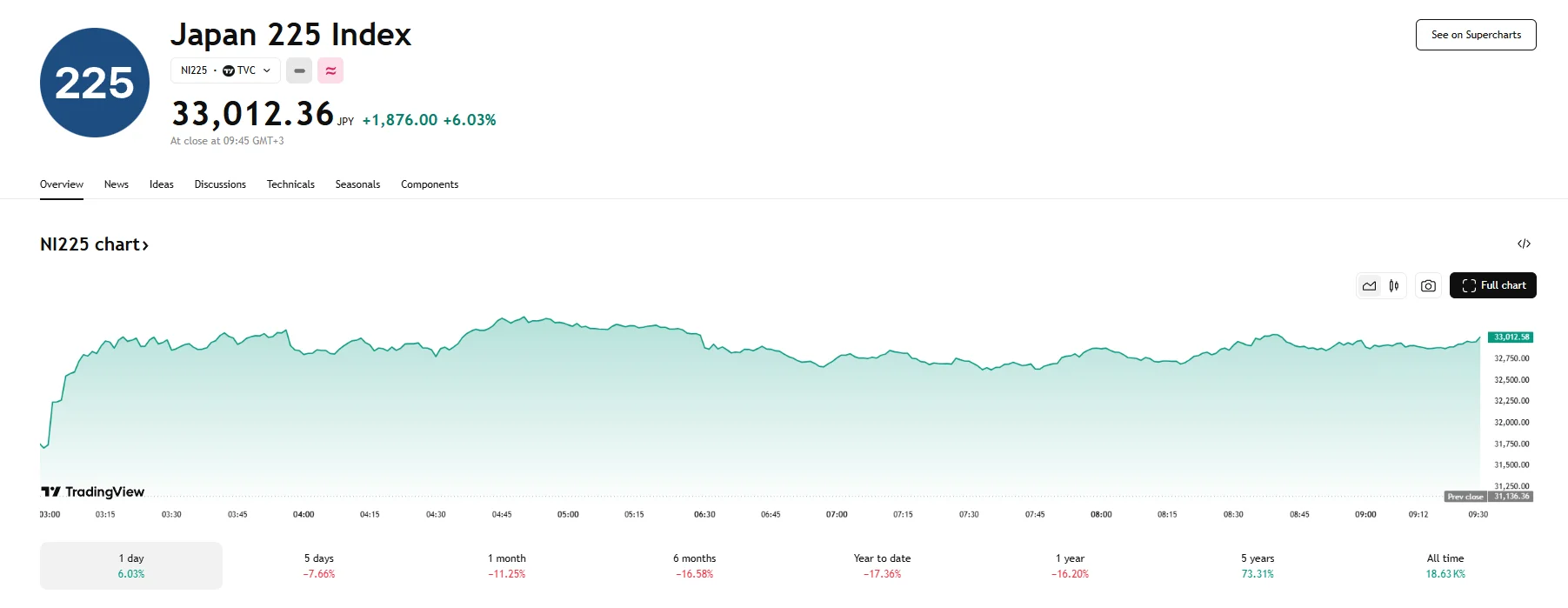
Task: Take a snapshot with the camera icon
Action: coord(1427,284)
